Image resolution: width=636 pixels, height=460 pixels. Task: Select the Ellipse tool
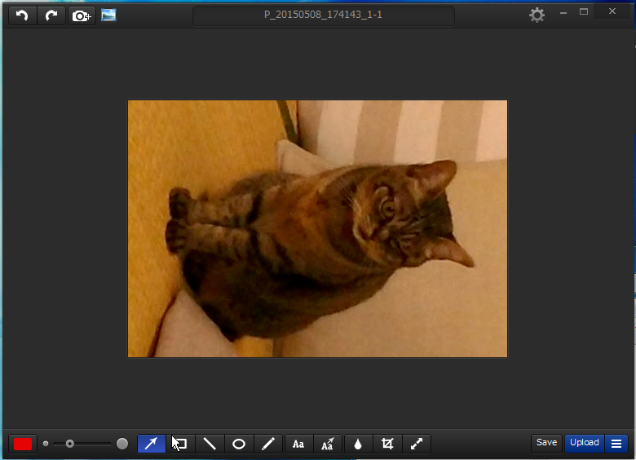click(x=240, y=443)
